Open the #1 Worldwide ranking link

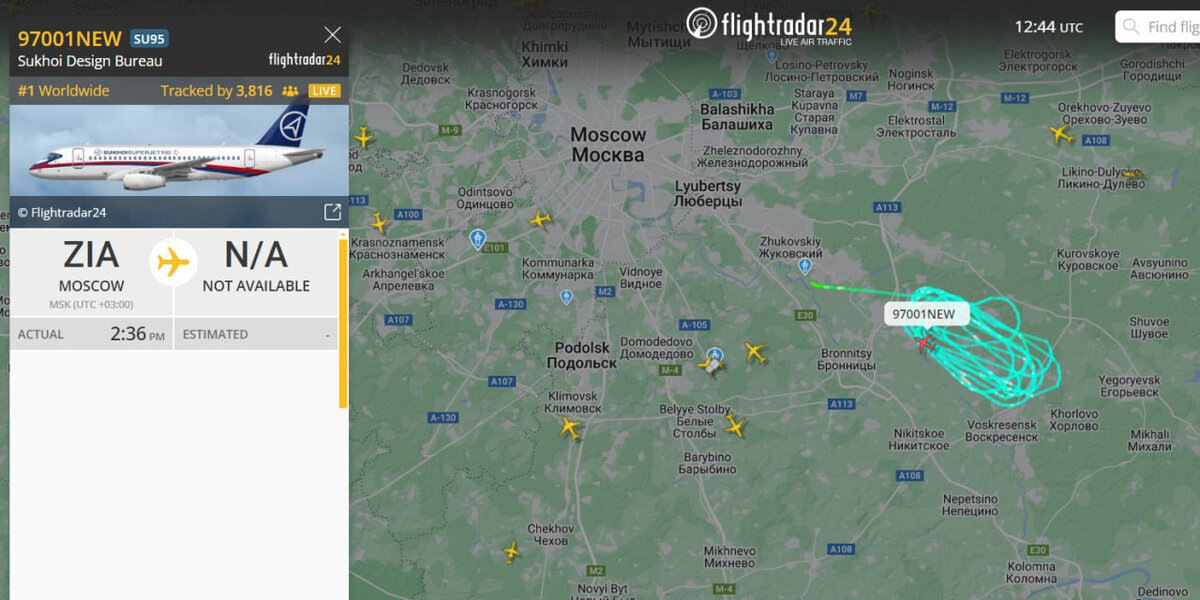click(64, 91)
